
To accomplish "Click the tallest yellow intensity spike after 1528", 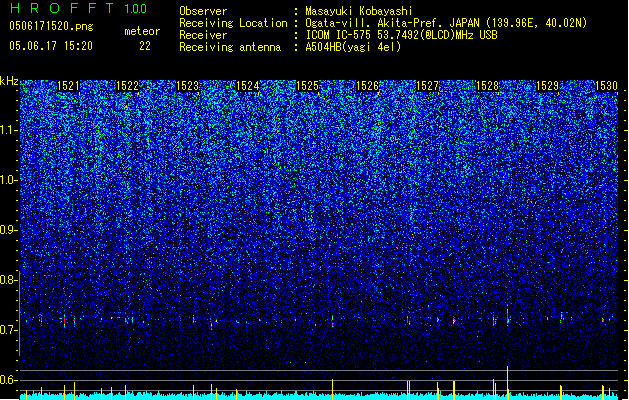I will (x=507, y=382).
